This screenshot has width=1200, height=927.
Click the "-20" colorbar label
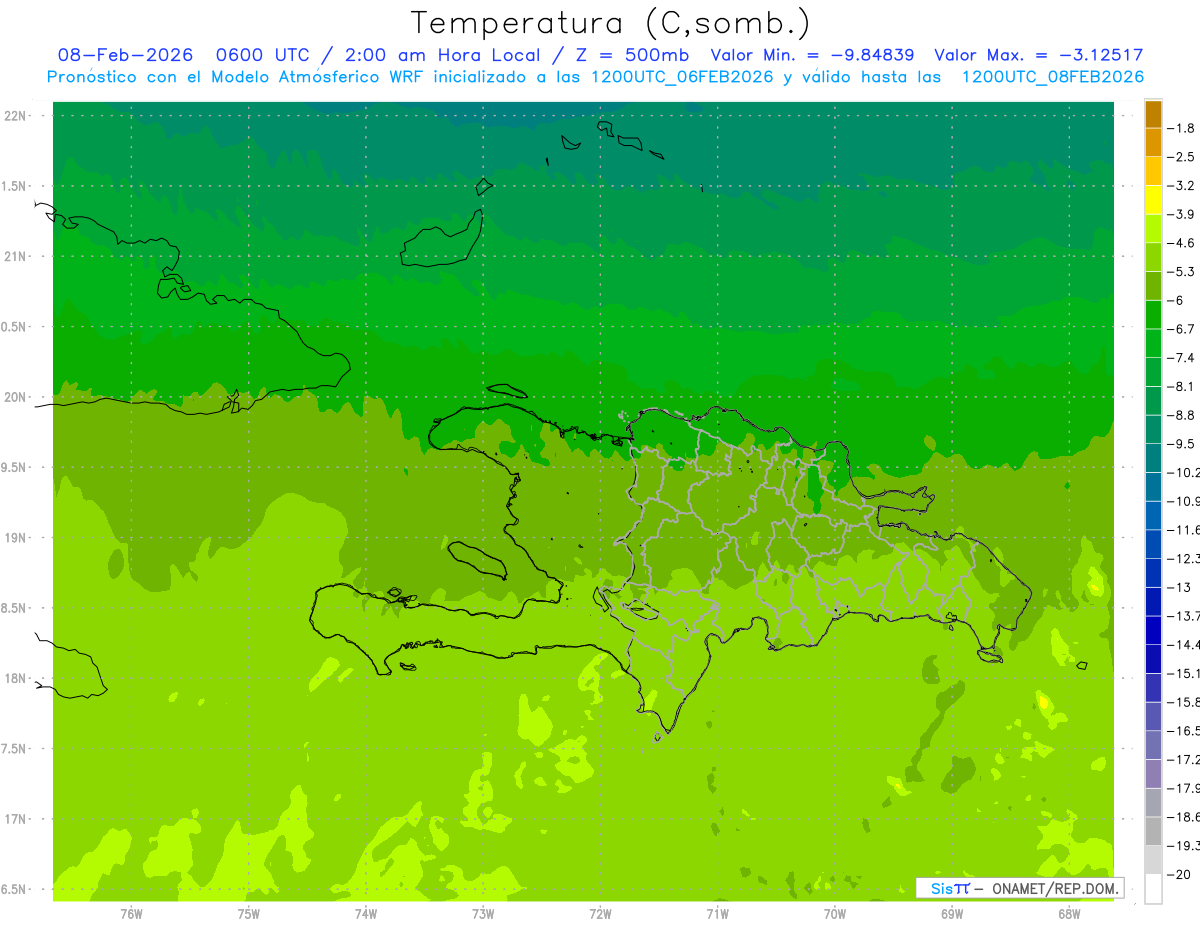point(1179,874)
